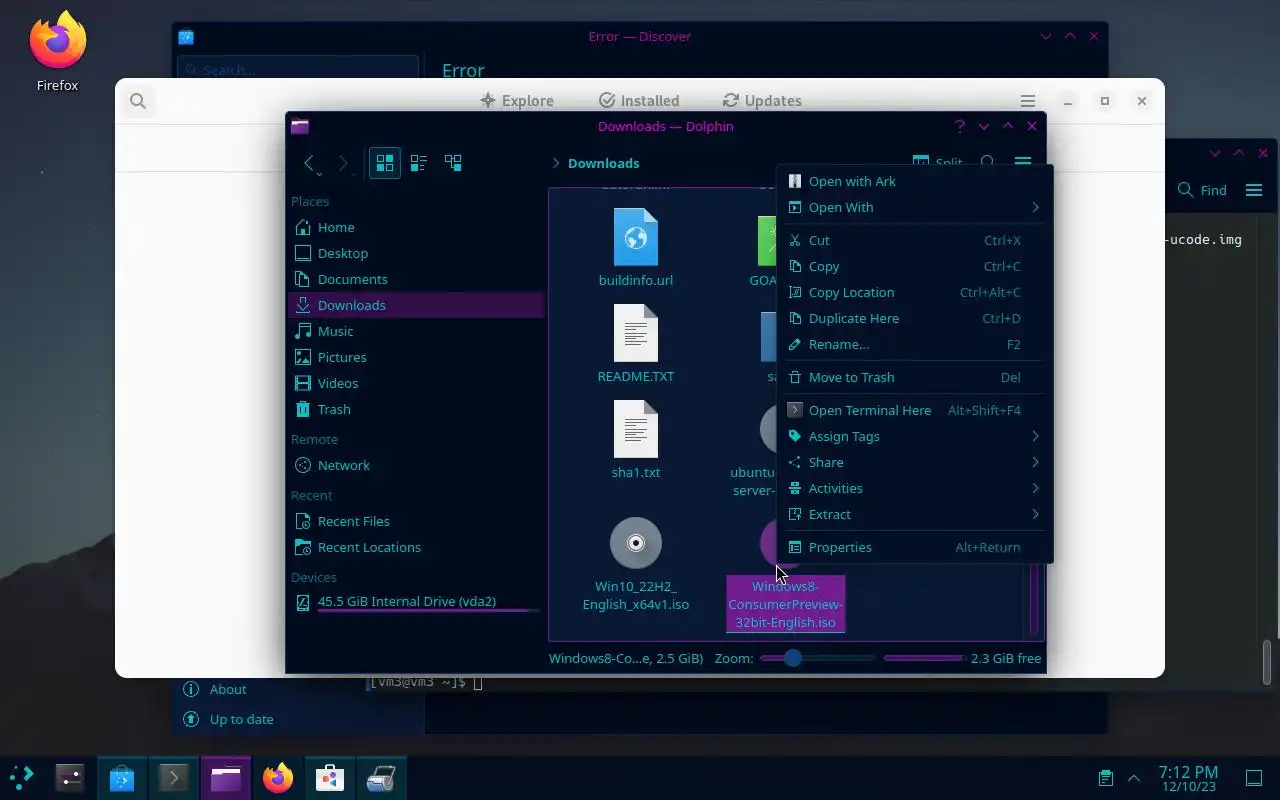Switch Dolphin to Compact view mode

[419, 163]
